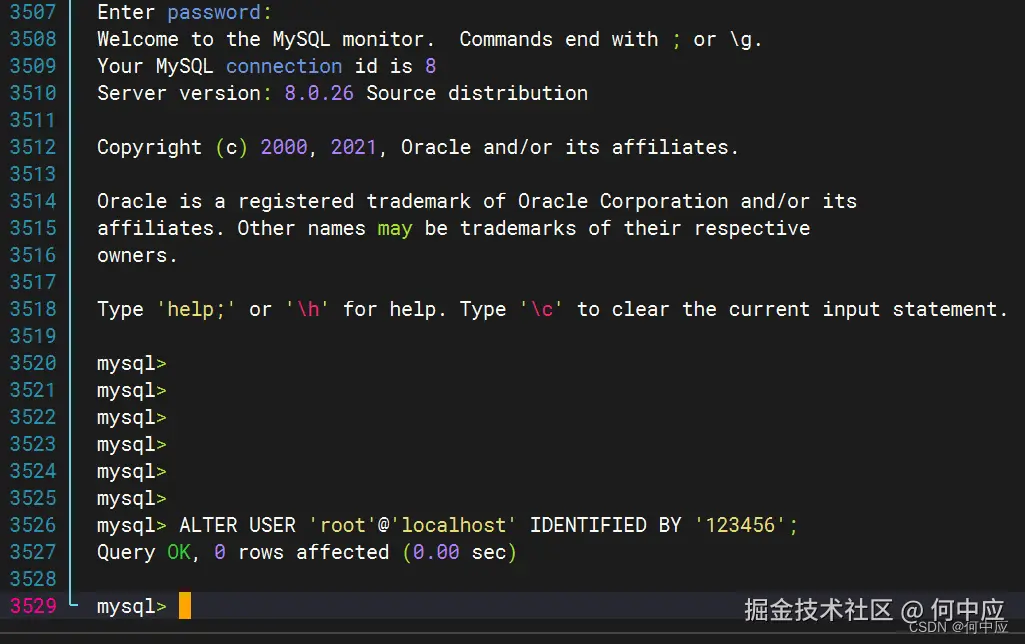Click copyright year 2021

pyautogui.click(x=354, y=147)
